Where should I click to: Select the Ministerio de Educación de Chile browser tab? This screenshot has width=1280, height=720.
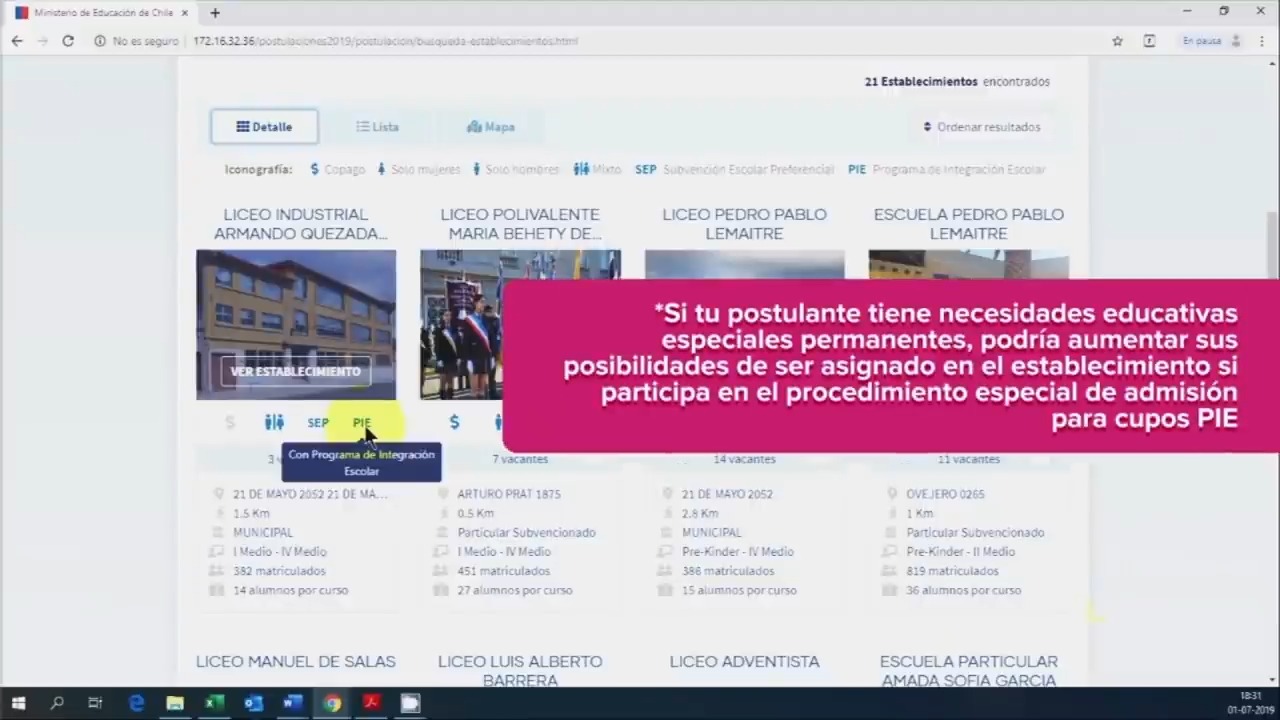(101, 13)
